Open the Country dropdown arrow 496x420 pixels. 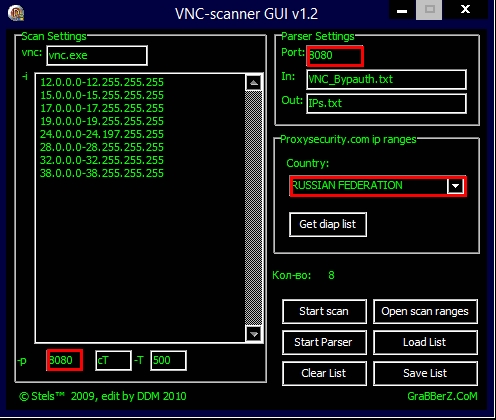click(455, 186)
